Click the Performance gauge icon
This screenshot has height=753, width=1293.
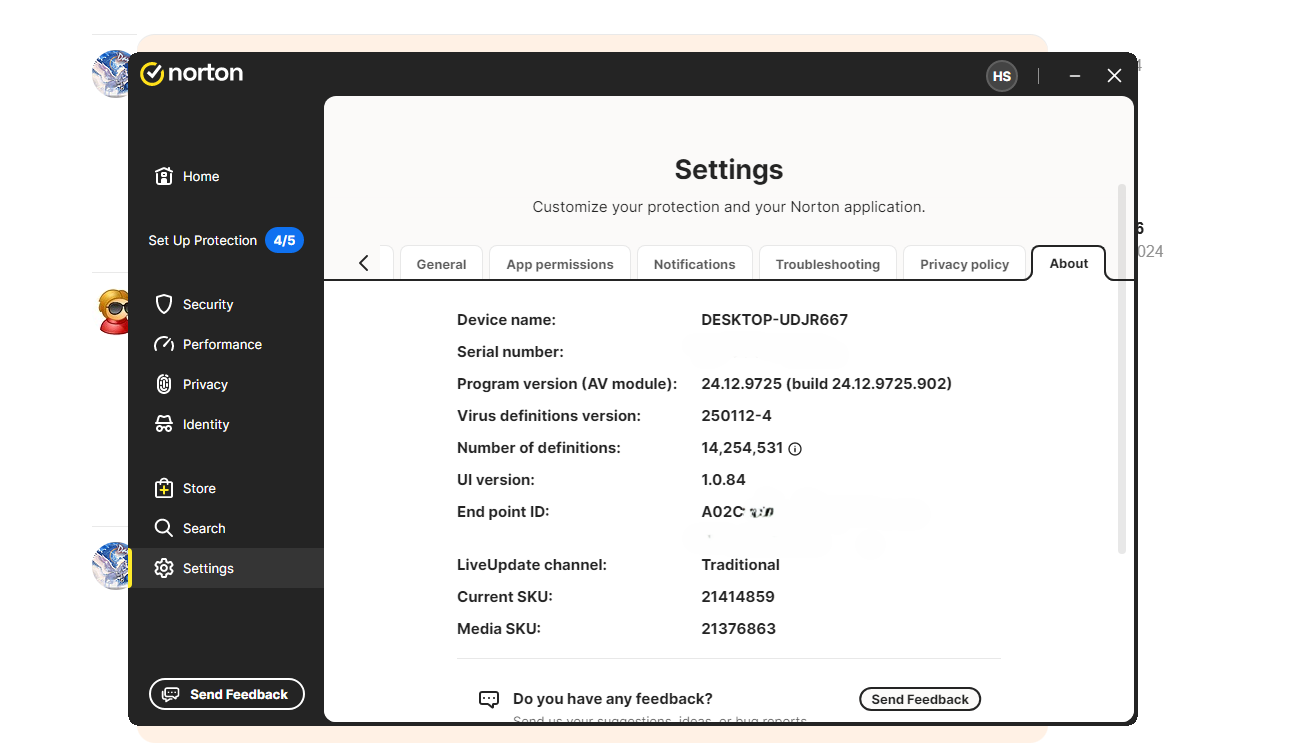(x=164, y=344)
